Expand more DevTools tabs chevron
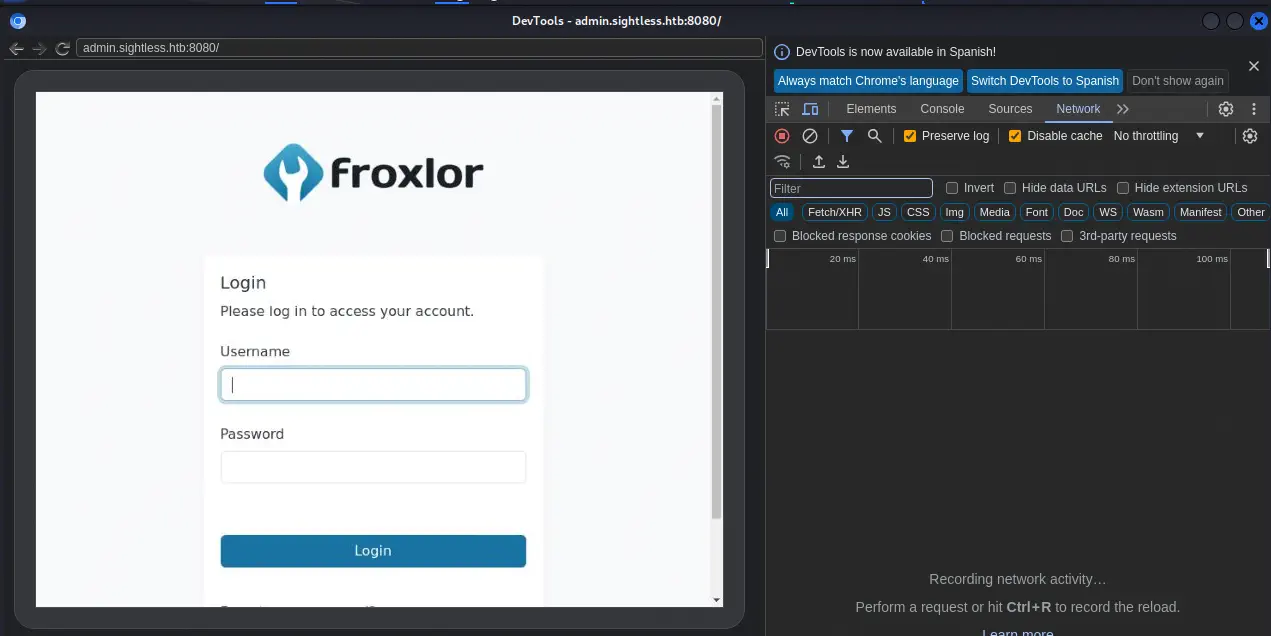 point(1123,109)
